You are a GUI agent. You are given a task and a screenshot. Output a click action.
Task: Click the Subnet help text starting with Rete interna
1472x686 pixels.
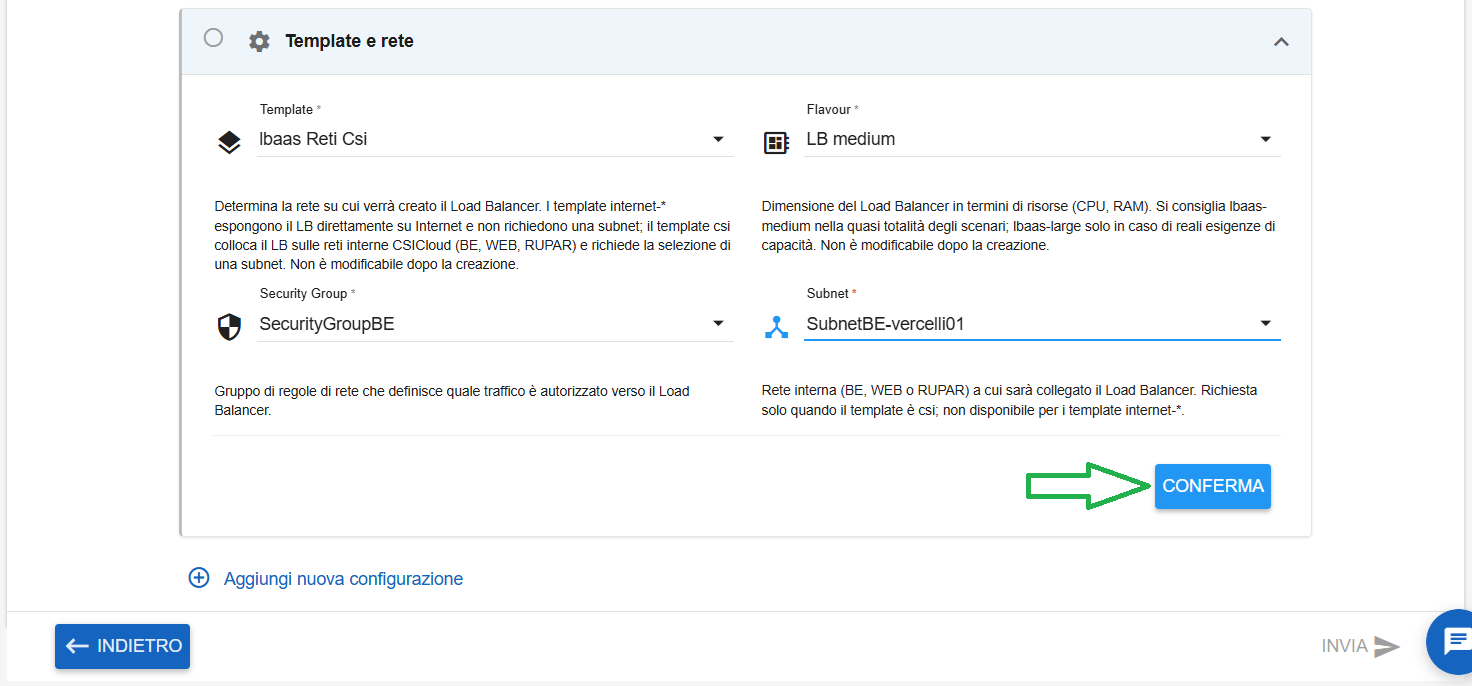click(1009, 400)
